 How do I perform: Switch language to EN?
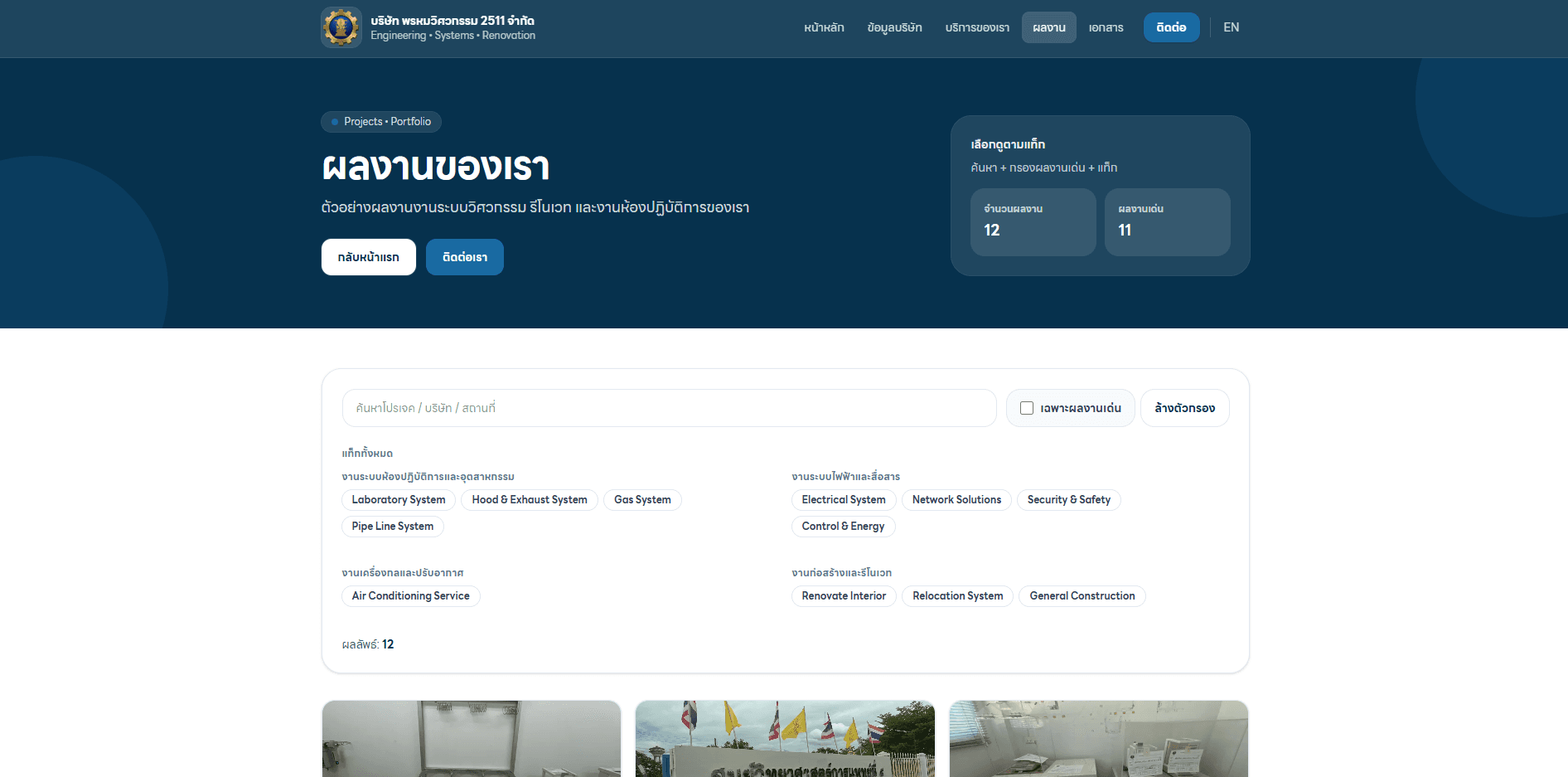(x=1231, y=27)
